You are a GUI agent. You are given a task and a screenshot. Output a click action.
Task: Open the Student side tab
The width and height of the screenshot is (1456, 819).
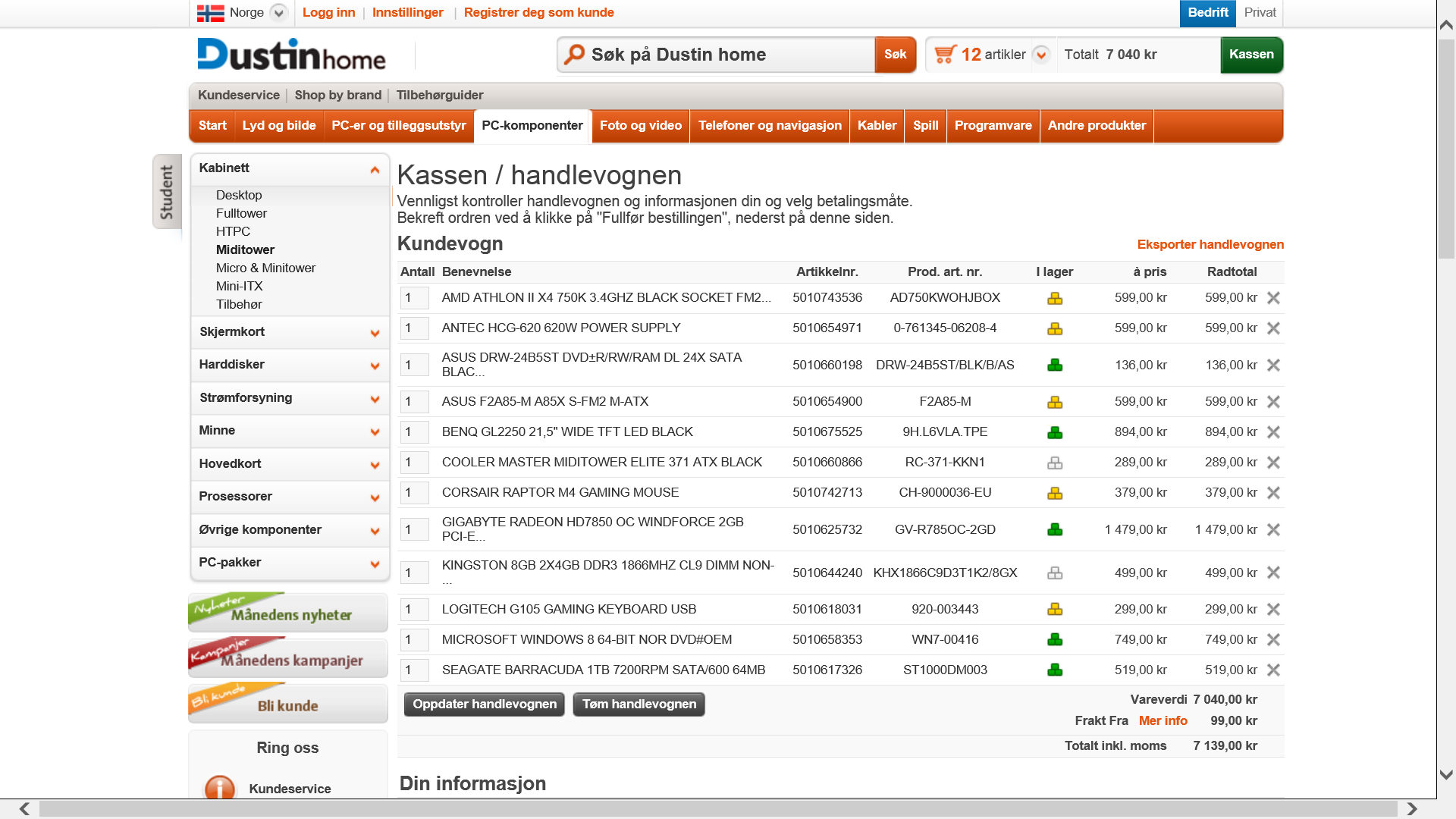pos(167,192)
